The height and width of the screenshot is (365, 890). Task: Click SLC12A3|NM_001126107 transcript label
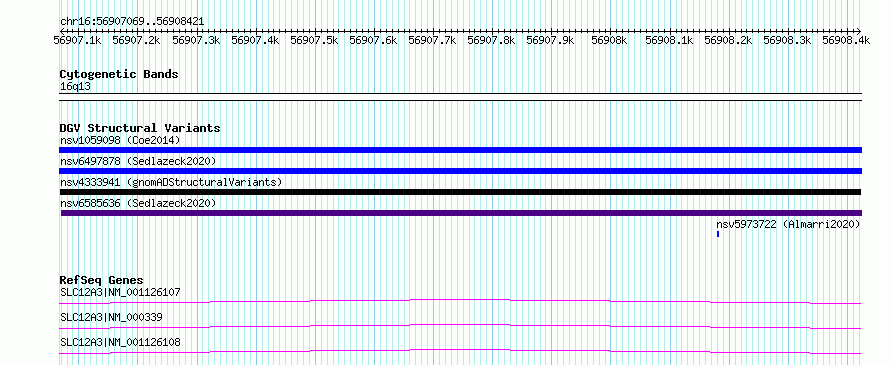(x=120, y=293)
